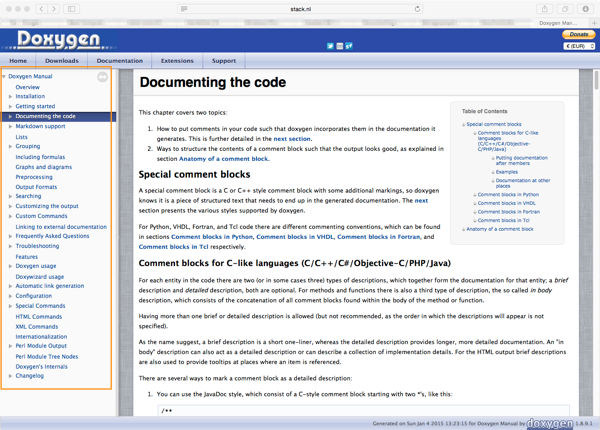Collapse the Doxygen Manual root node
This screenshot has width=600, height=430.
tap(4, 76)
